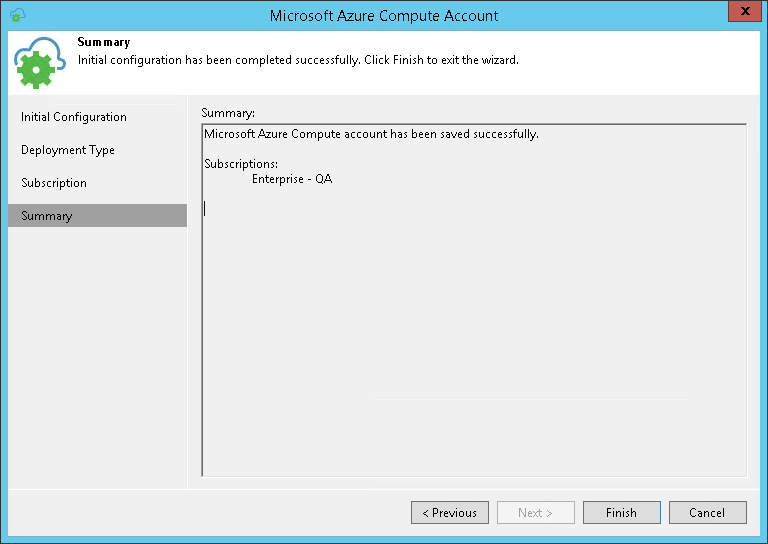This screenshot has height=544, width=768.
Task: Close the Azure Compute Account wizard window
Action: click(740, 14)
